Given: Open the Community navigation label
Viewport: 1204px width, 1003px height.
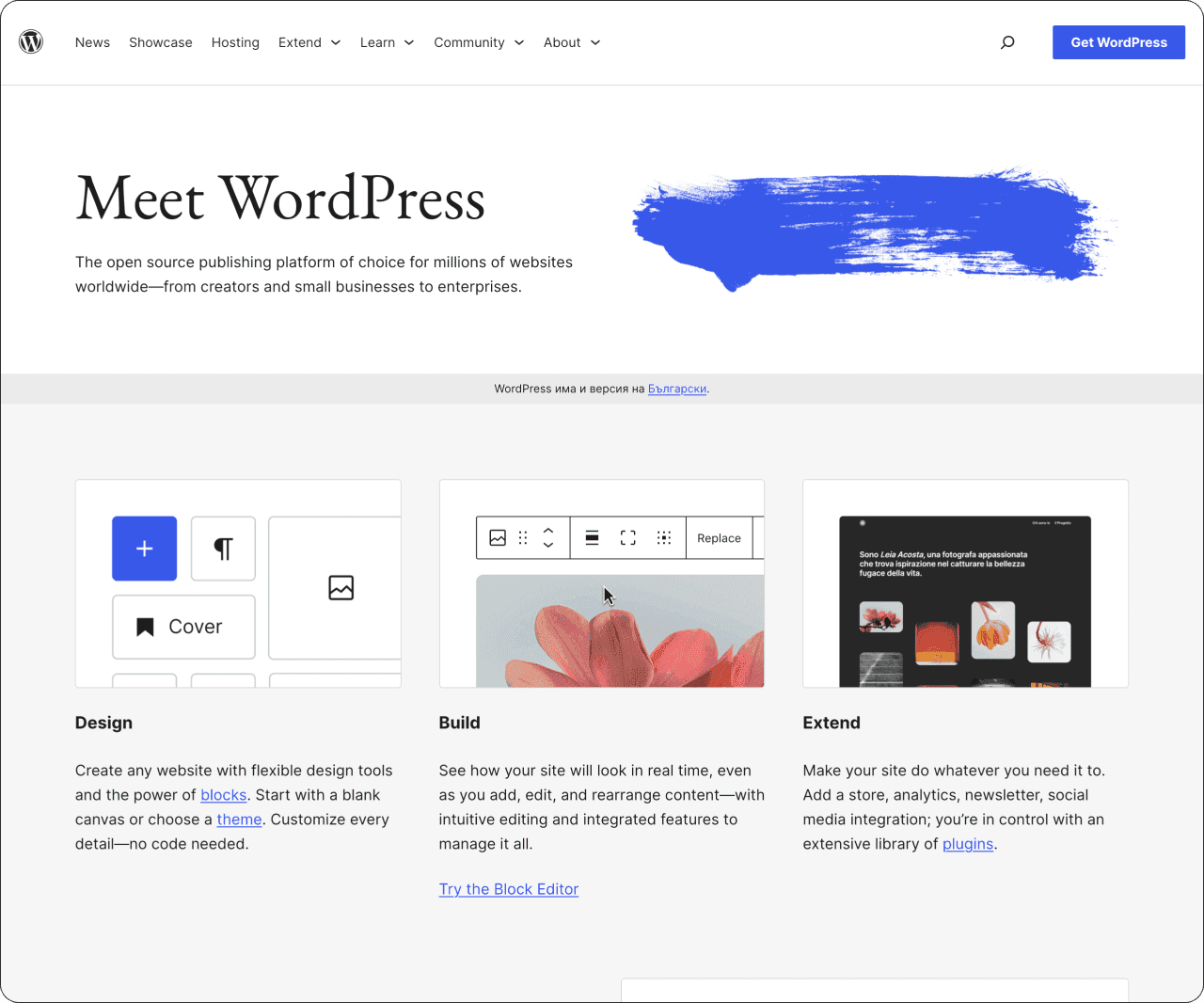Looking at the screenshot, I should [469, 42].
